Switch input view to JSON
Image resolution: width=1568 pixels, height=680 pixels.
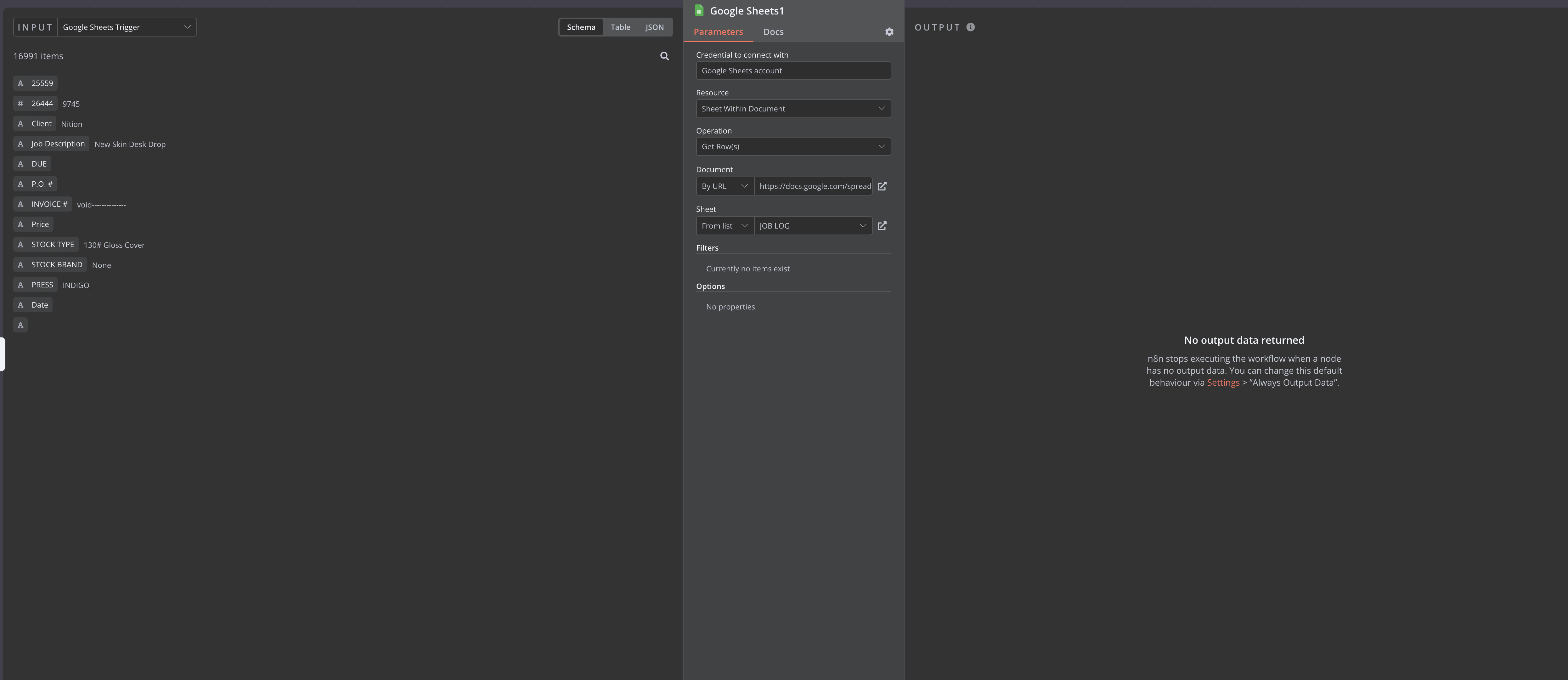pyautogui.click(x=654, y=27)
